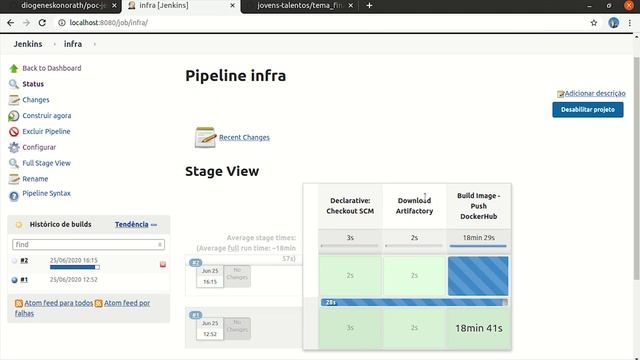Image resolution: width=640 pixels, height=360 pixels.
Task: Click the #2 badge in Stage View
Action: 196,263
